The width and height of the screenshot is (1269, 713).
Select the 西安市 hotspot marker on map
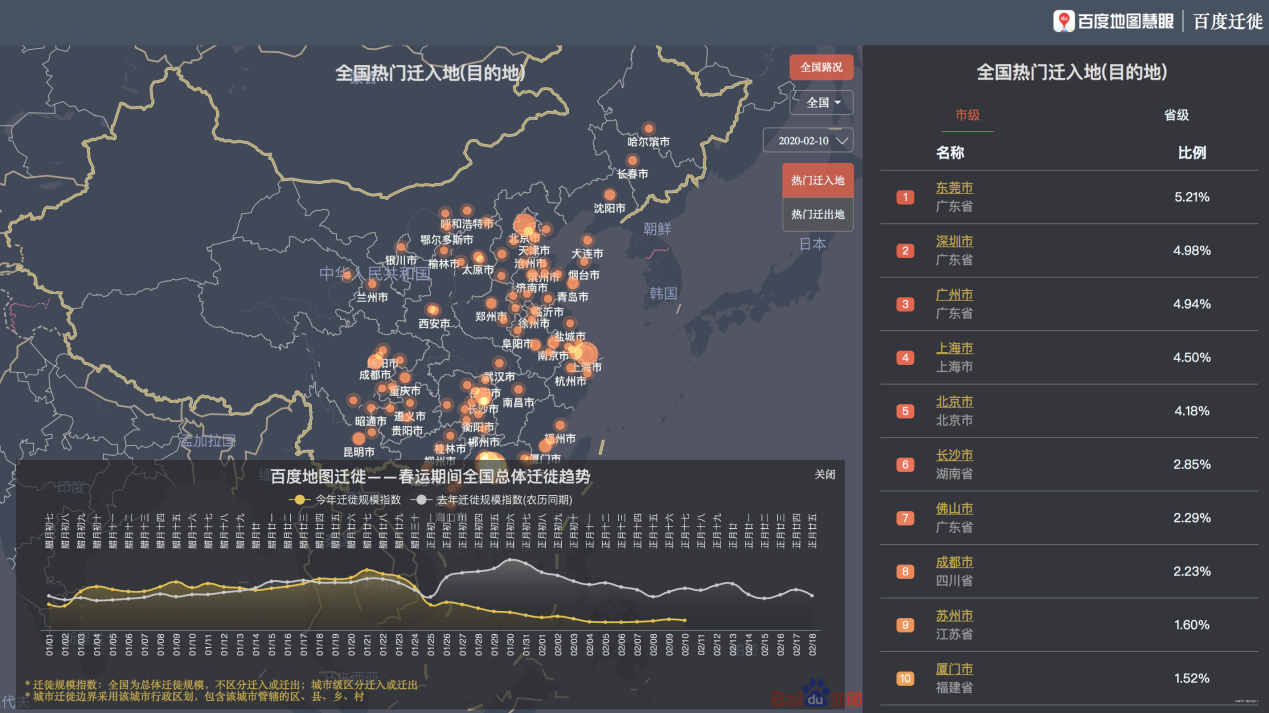point(432,310)
